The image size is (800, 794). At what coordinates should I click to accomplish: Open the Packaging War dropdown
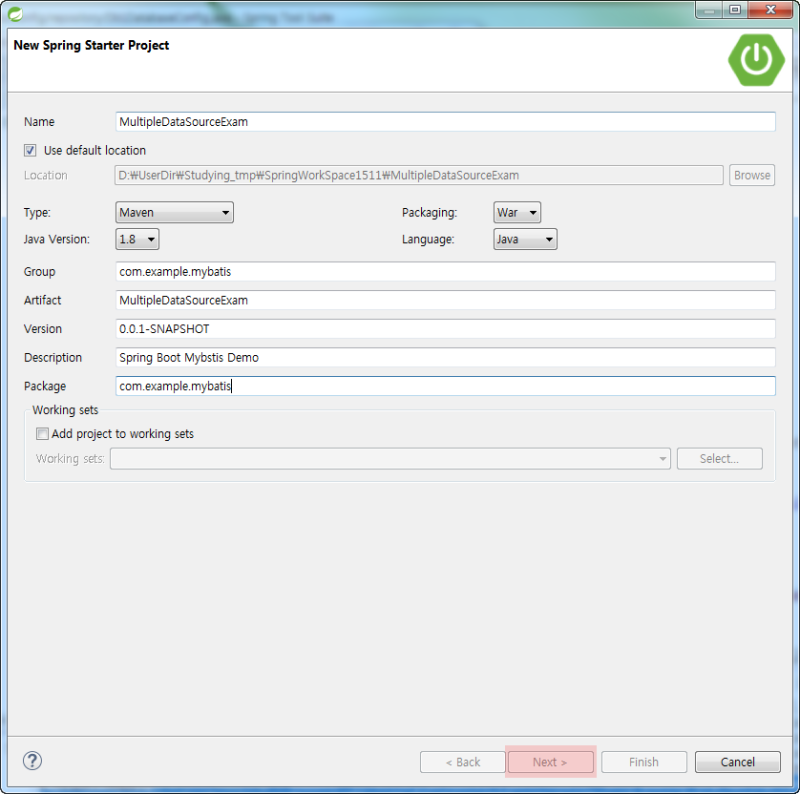(x=517, y=212)
